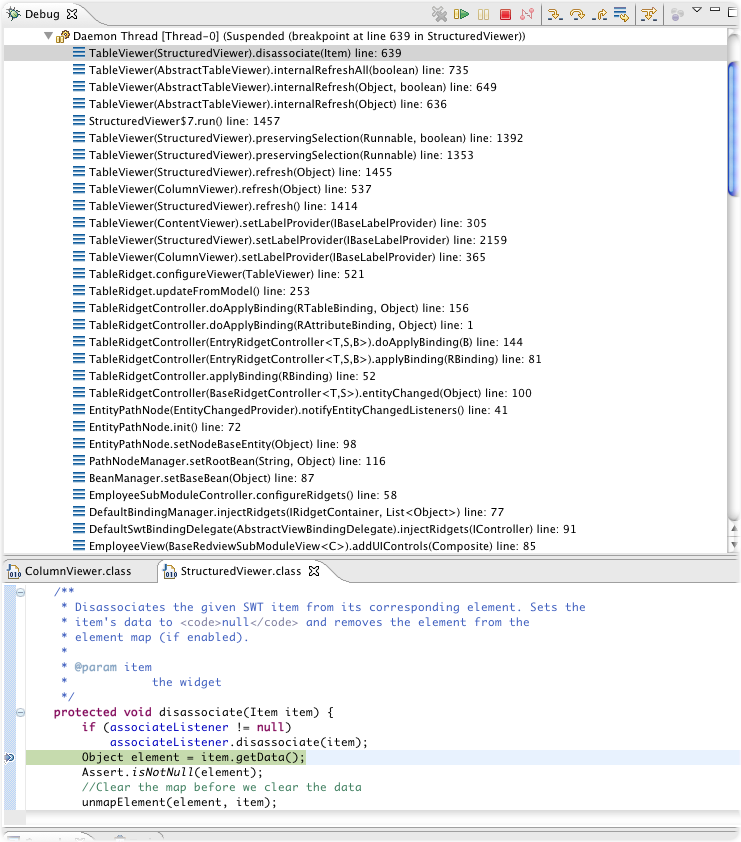Click scroll up arrow of Debug view

point(734,528)
